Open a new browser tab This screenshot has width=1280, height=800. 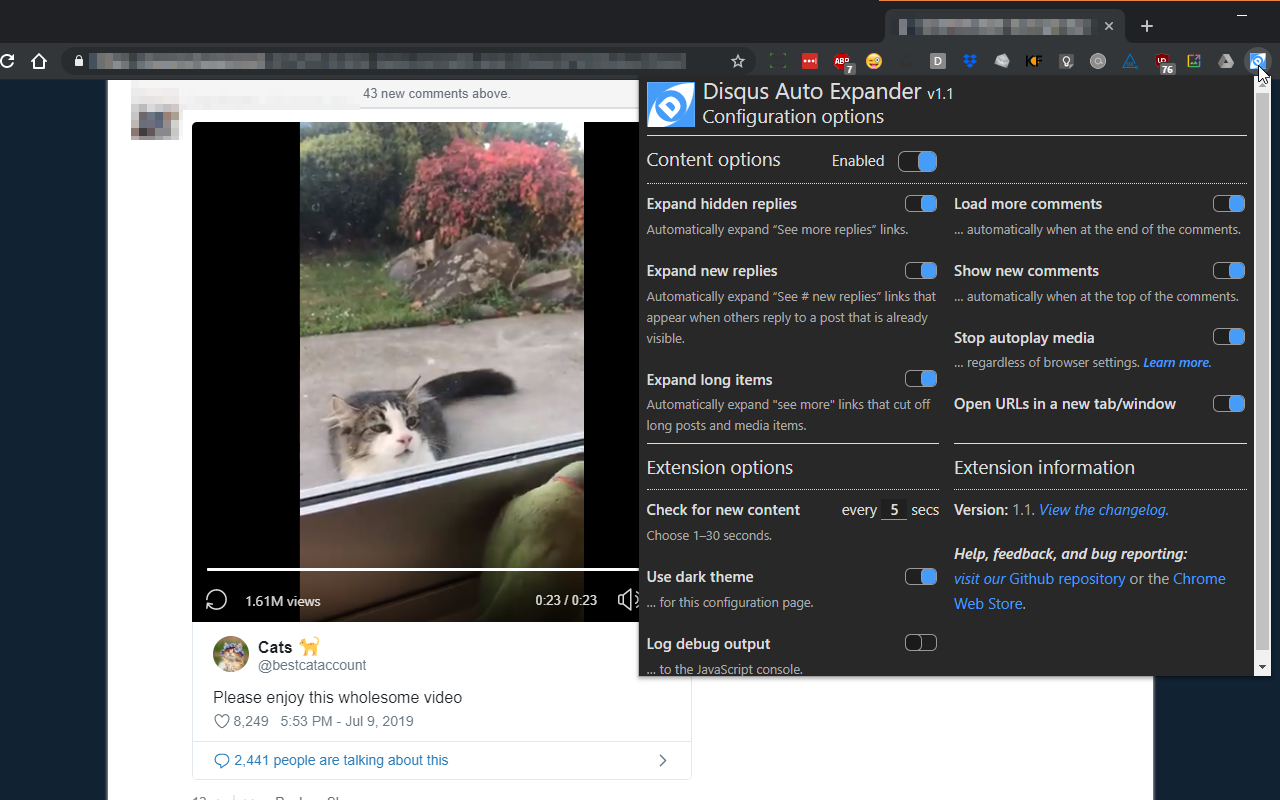1147,26
